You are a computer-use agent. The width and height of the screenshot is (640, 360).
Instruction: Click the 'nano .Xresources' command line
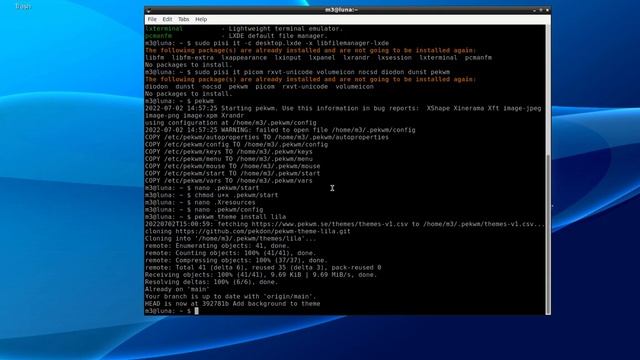pos(200,202)
